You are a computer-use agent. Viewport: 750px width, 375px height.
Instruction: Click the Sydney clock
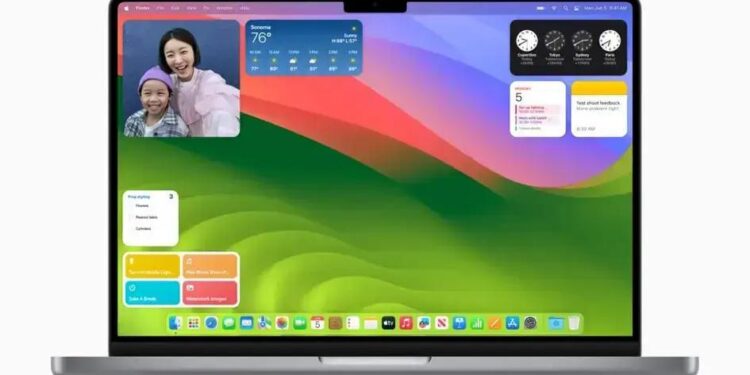(582, 41)
